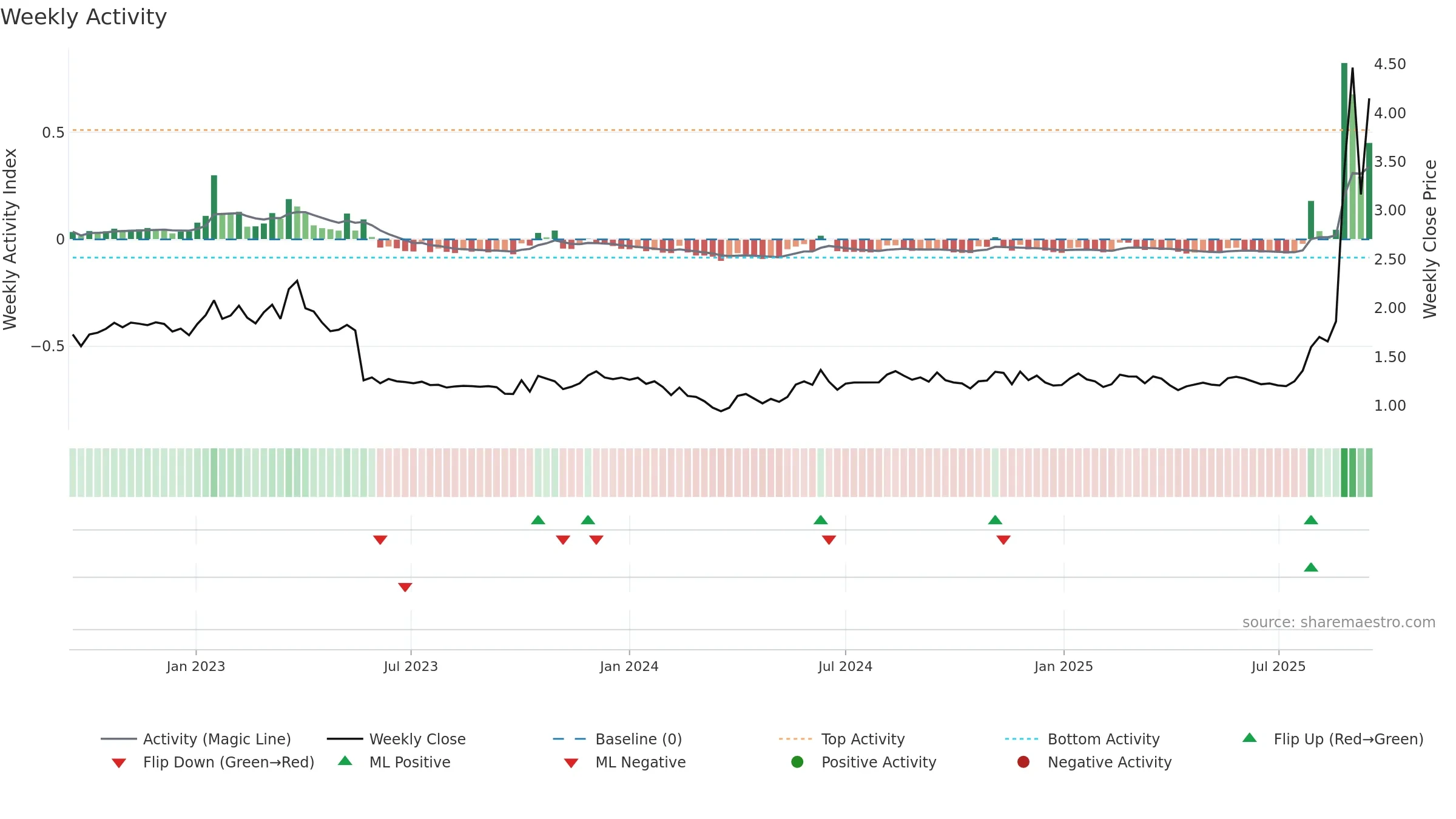Image resolution: width=1456 pixels, height=819 pixels.
Task: Click the dashed blue Baseline legend swatch
Action: click(570, 739)
